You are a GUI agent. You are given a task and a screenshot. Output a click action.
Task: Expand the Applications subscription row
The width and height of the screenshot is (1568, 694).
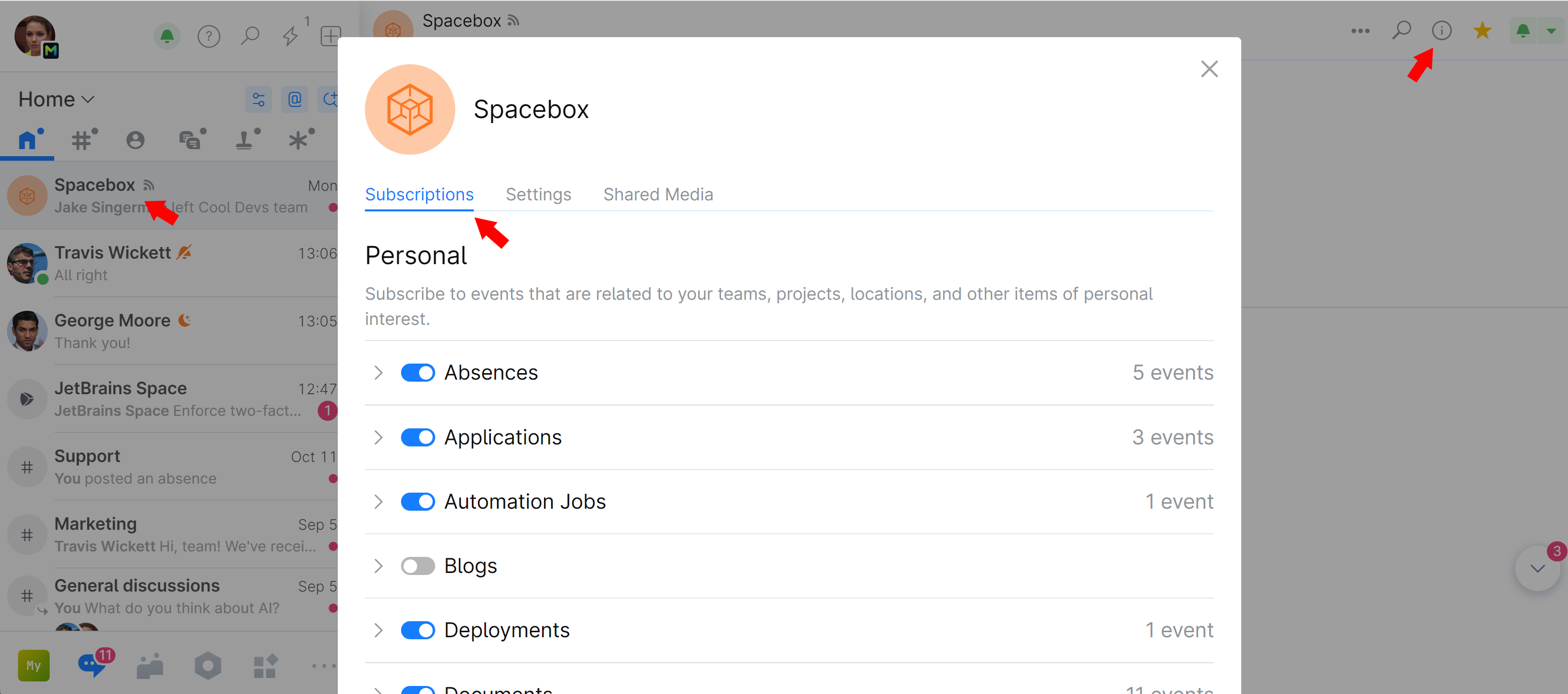(x=378, y=437)
